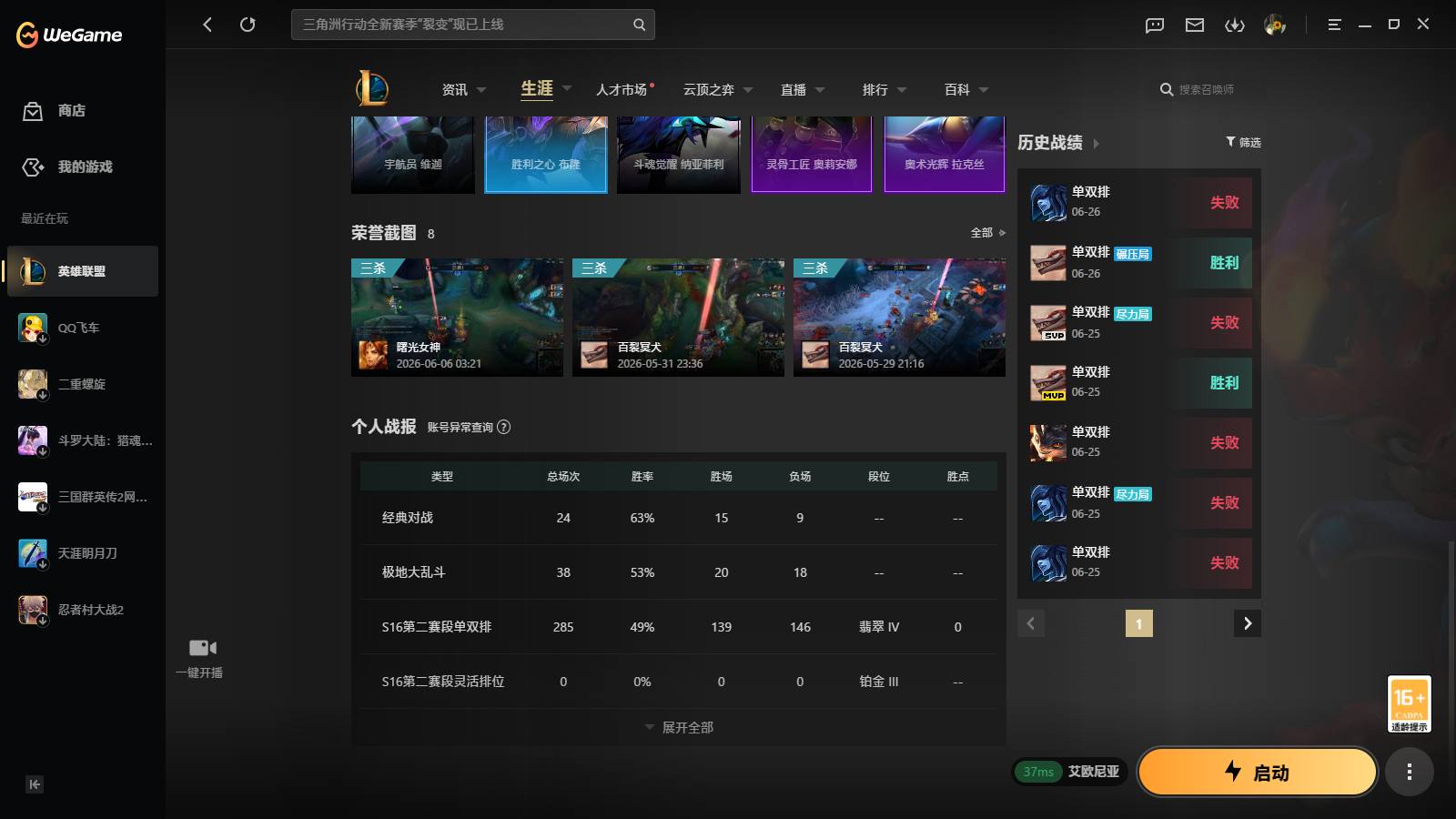Screen dimensions: 1456x819
Task: Focus the 搜索召唤师 search field
Action: (x=1207, y=89)
